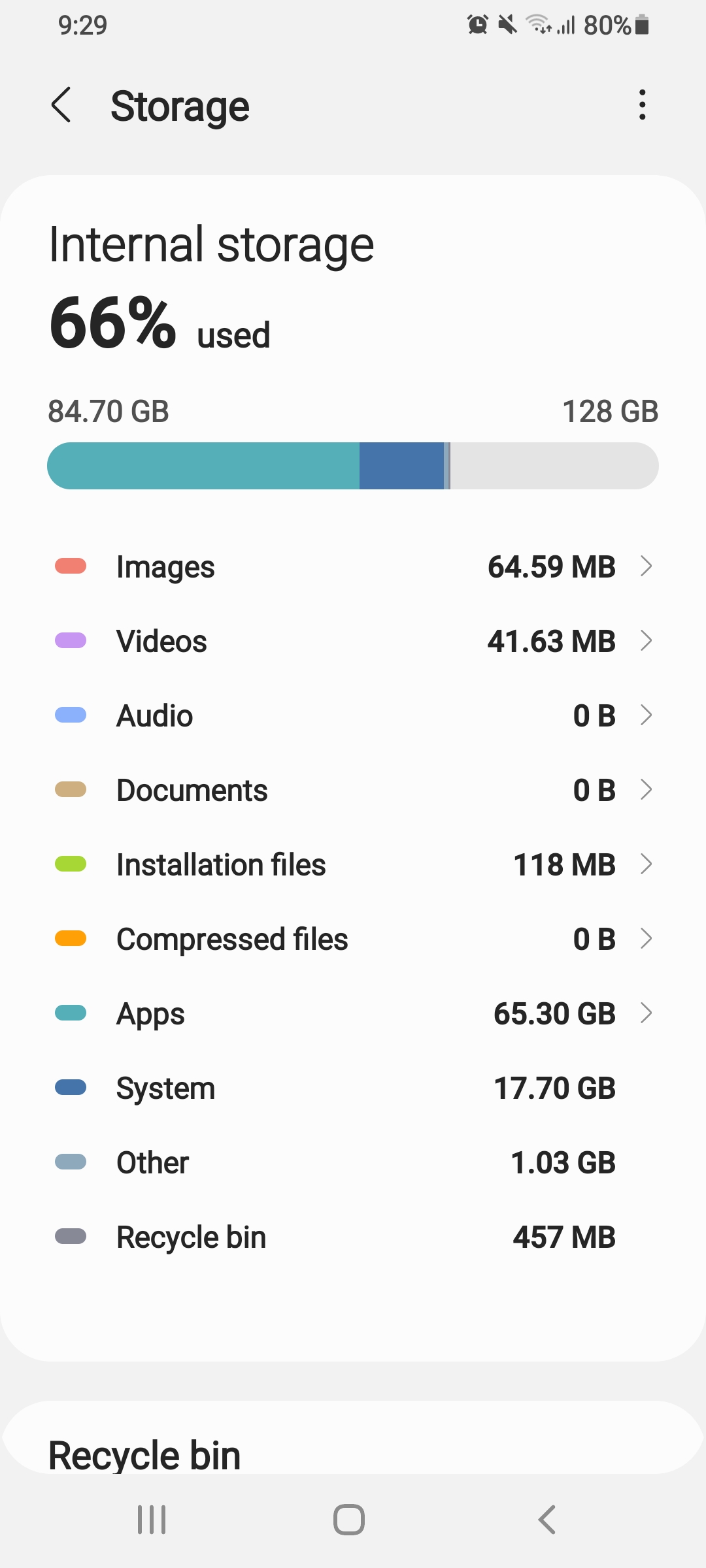This screenshot has width=706, height=1568.
Task: Open the Installation files category
Action: tap(353, 864)
